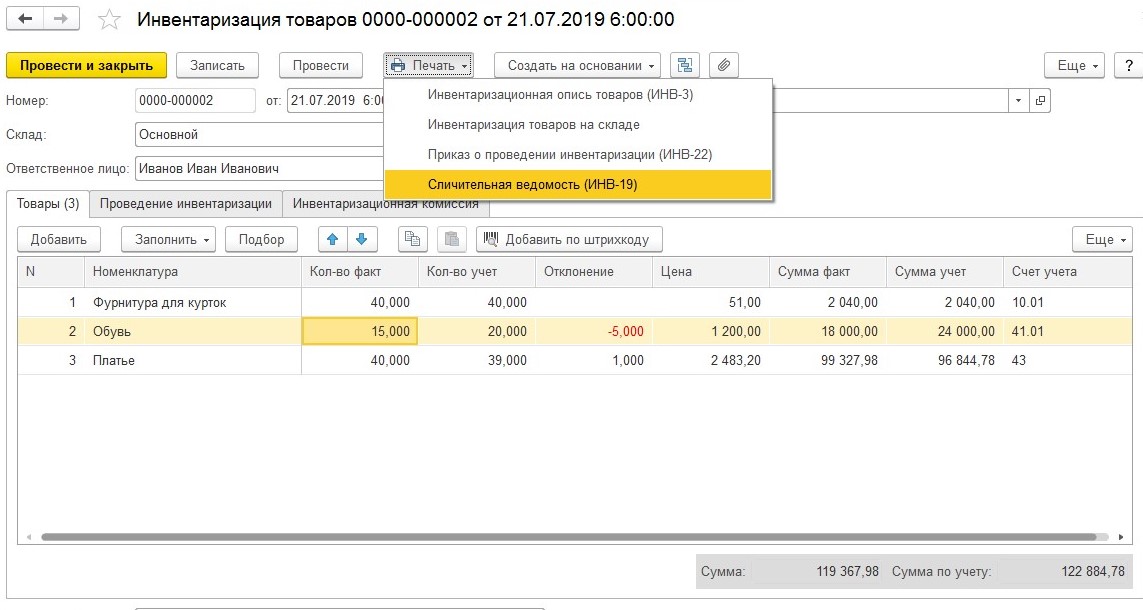Move row down with blue arrow
The image size is (1143, 610).
click(361, 239)
